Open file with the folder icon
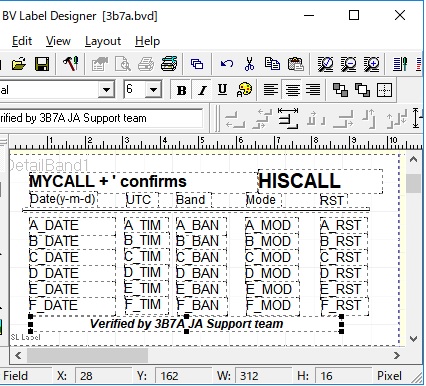 [19, 64]
